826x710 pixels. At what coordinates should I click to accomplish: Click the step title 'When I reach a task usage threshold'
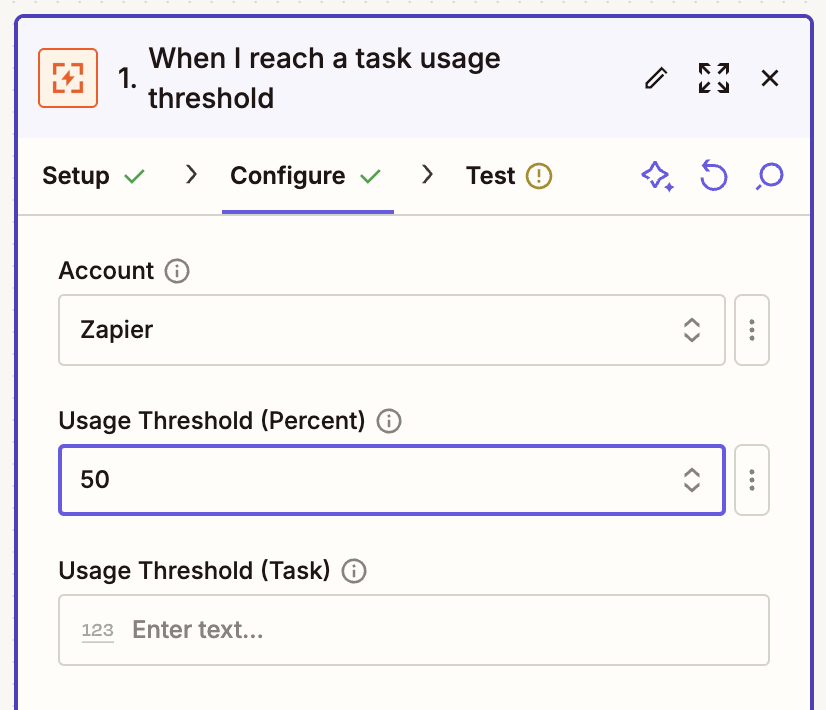(324, 78)
